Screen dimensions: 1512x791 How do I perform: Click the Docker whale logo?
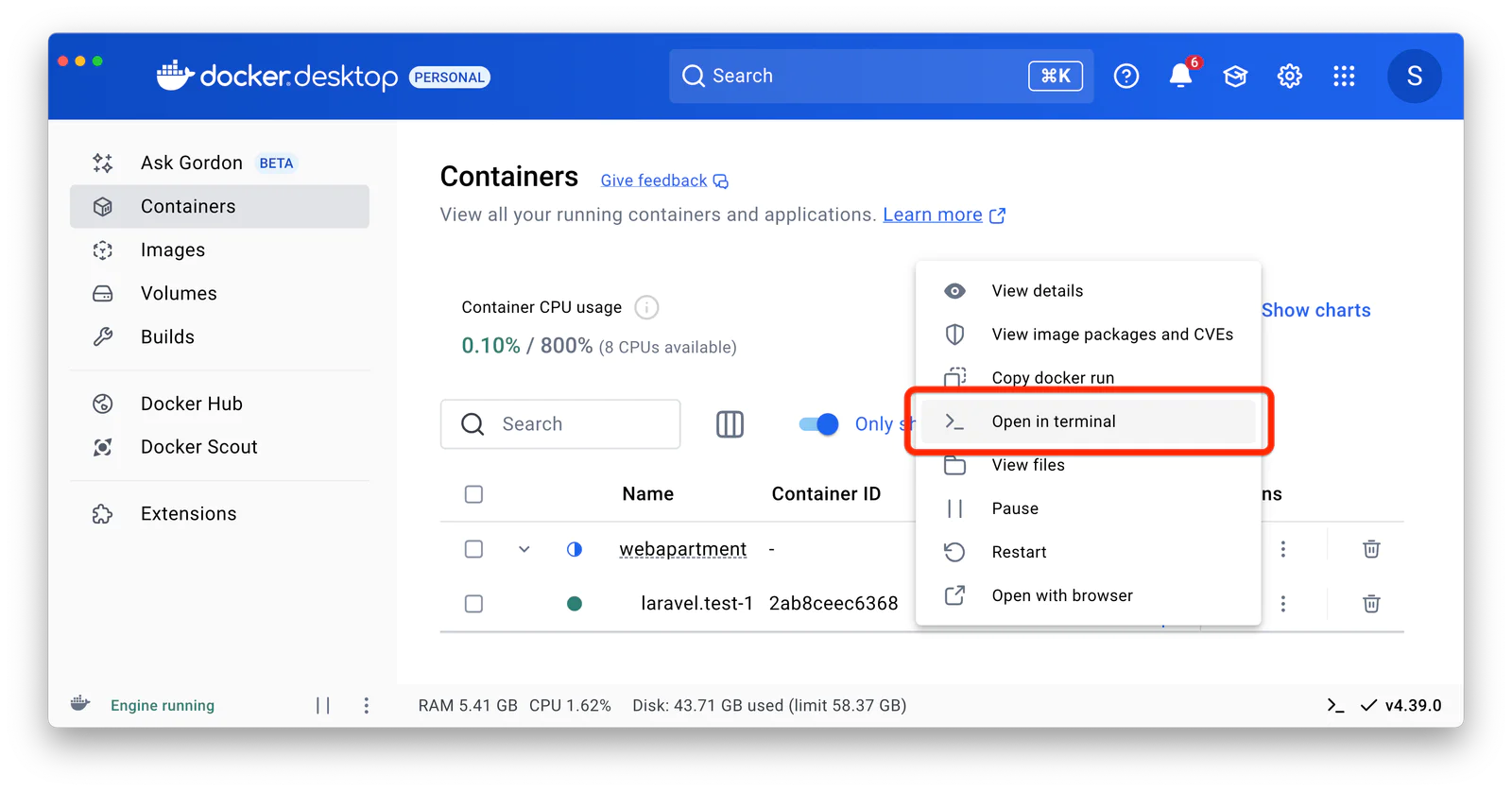[175, 76]
